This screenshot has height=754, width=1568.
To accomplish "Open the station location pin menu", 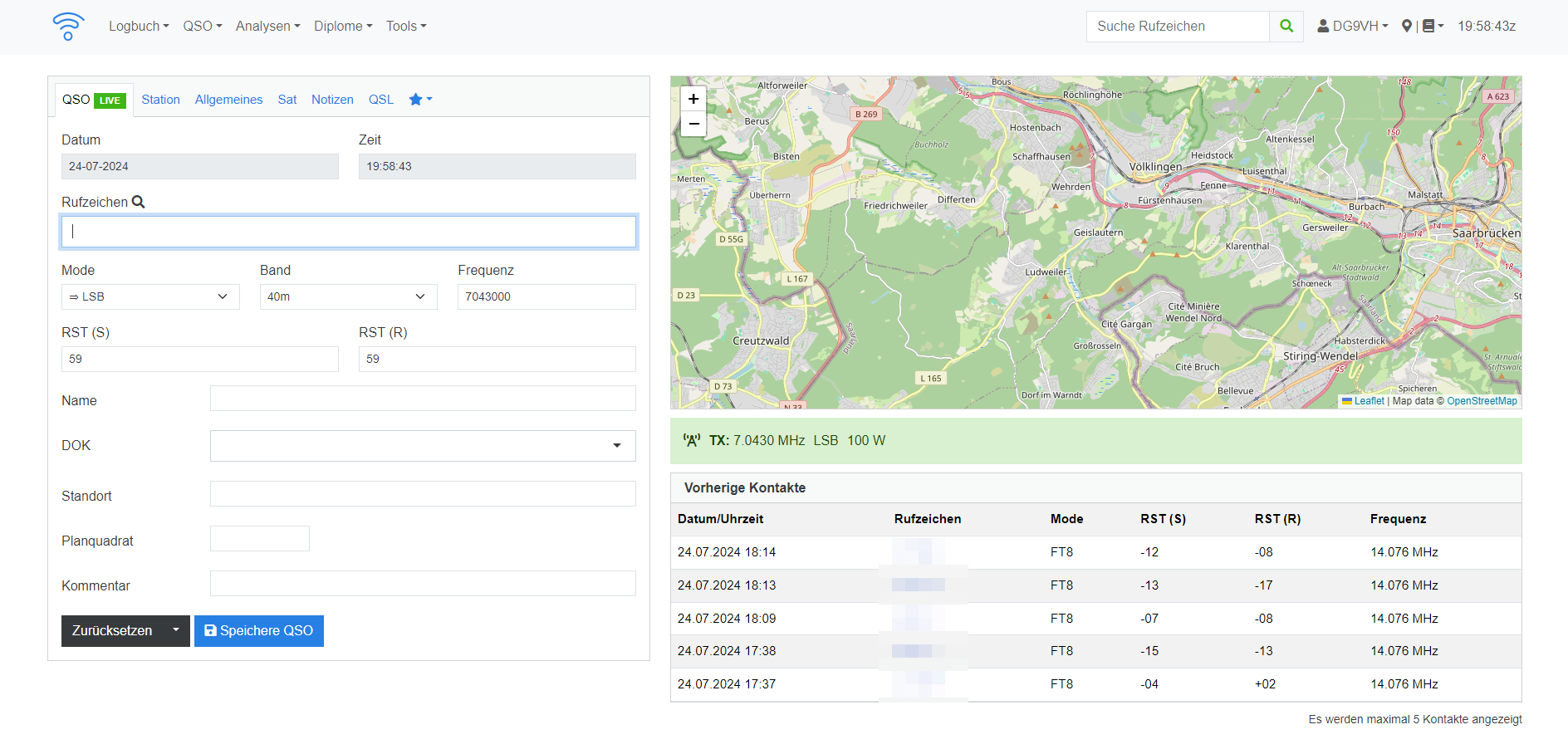I will (1407, 27).
